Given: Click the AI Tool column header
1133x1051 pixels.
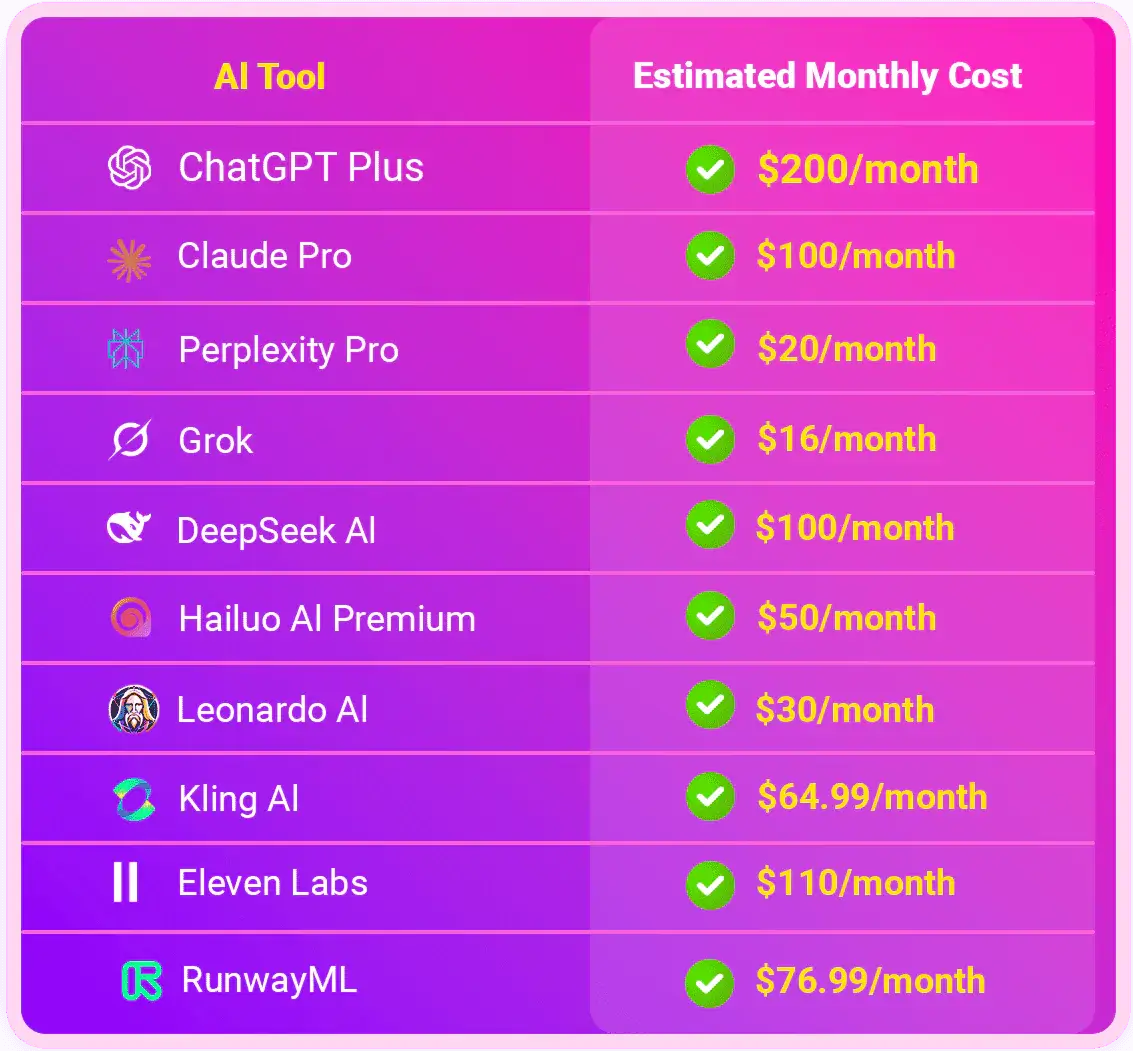Looking at the screenshot, I should coord(270,77).
